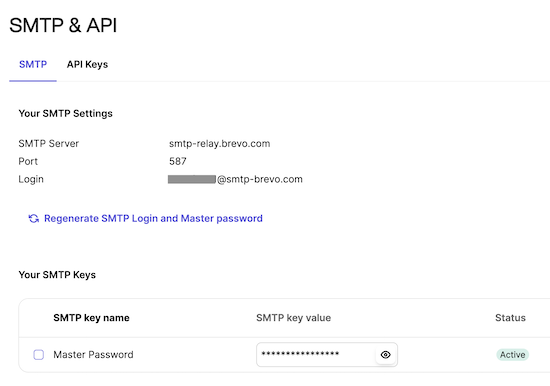Viewport: 550px width, 386px height.
Task: Select the SMTP tab
Action: click(x=33, y=65)
